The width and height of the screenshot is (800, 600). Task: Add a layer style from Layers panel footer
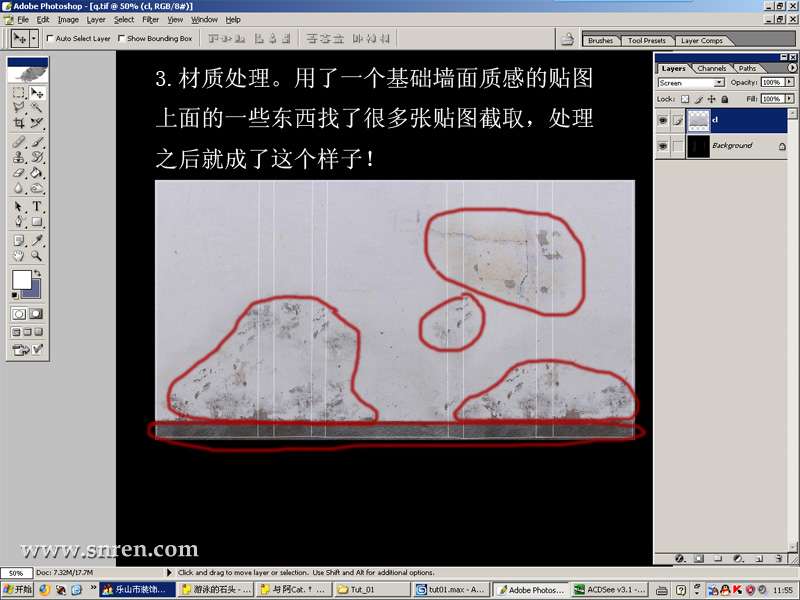pos(680,558)
